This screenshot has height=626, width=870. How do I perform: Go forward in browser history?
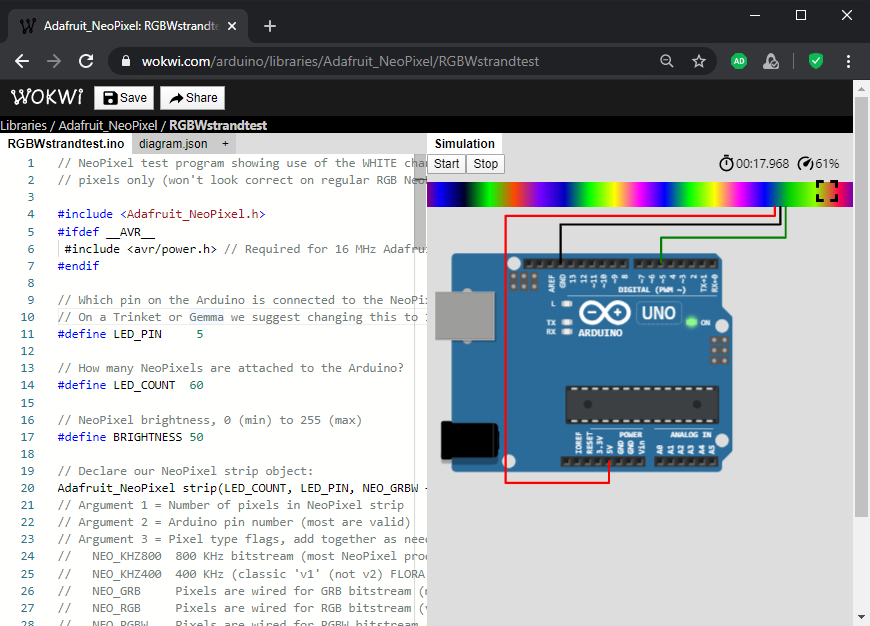click(54, 61)
